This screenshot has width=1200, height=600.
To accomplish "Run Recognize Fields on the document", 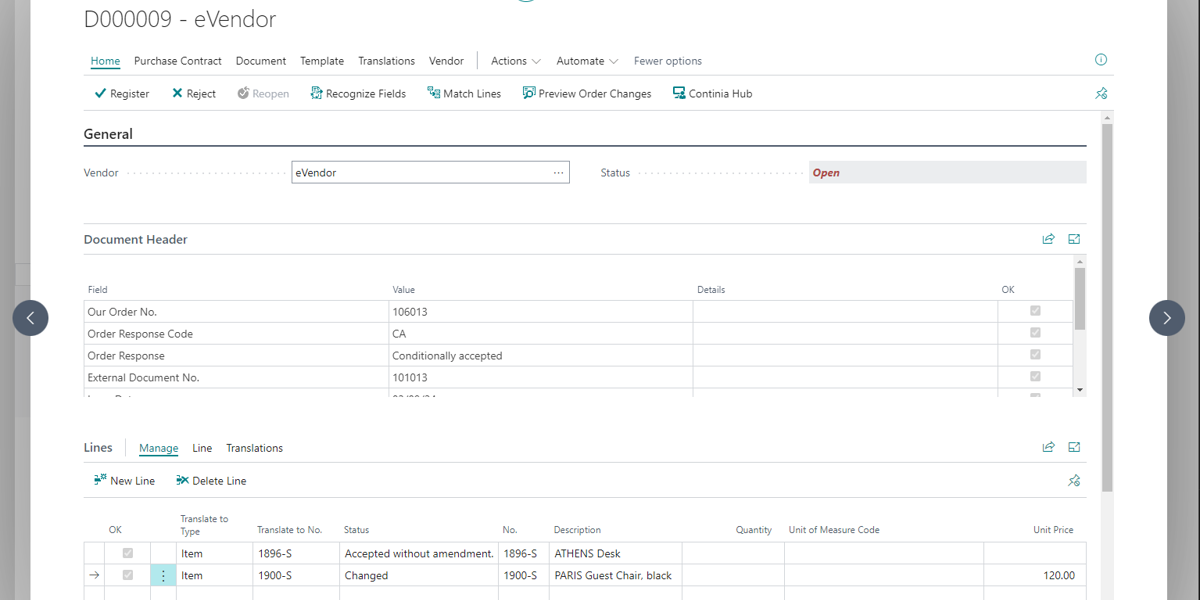I will [x=357, y=94].
